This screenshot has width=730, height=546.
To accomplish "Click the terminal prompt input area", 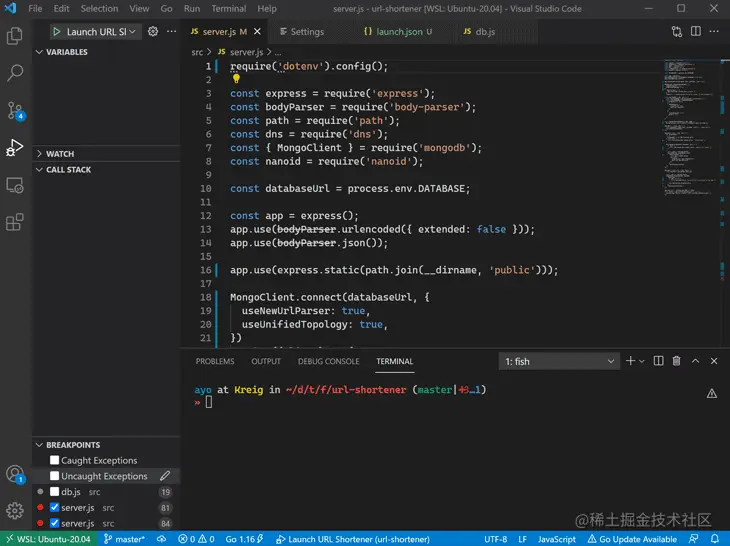I will [x=209, y=402].
